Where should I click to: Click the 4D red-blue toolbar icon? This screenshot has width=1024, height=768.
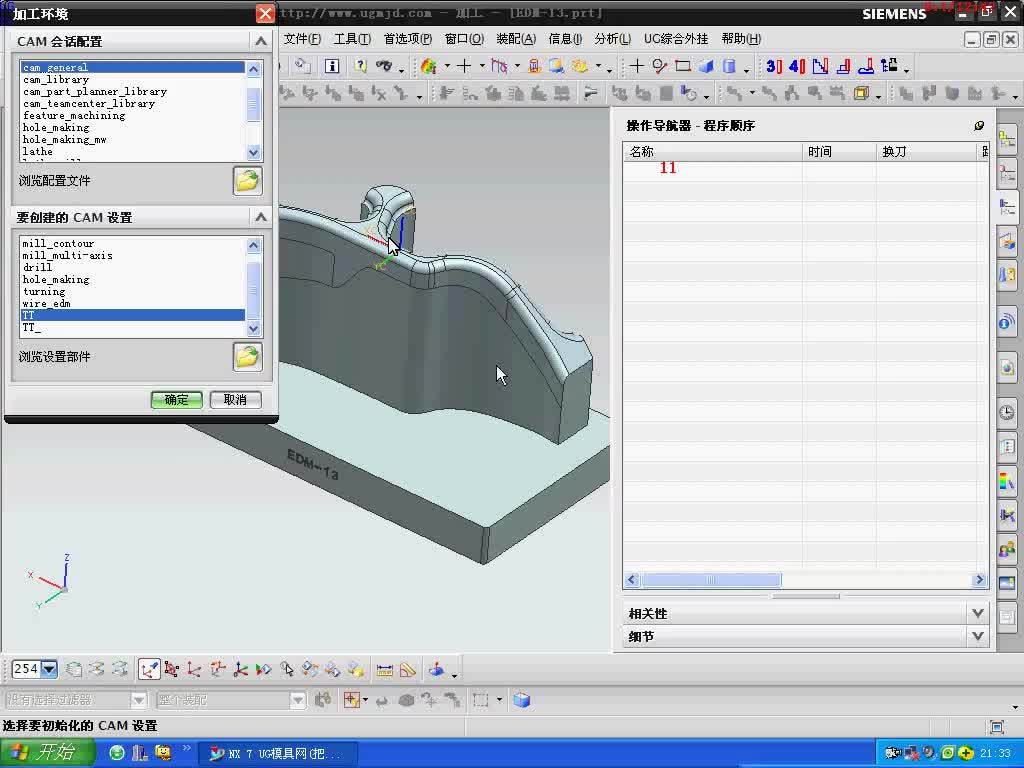[797, 66]
